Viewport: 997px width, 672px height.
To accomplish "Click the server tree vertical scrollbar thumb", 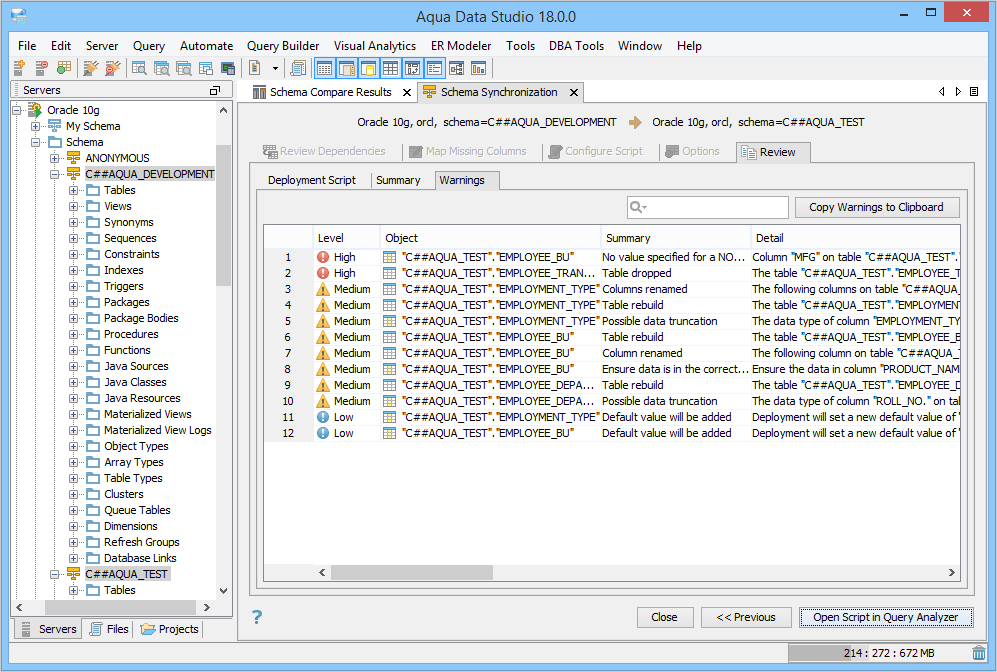I will 223,215.
